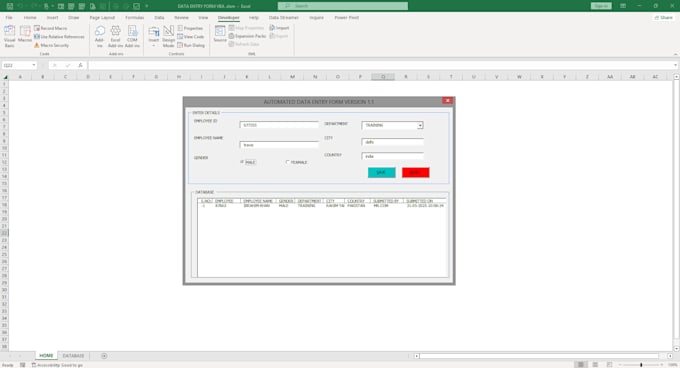680x368 pixels.
Task: Open the File tab
Action: point(9,18)
